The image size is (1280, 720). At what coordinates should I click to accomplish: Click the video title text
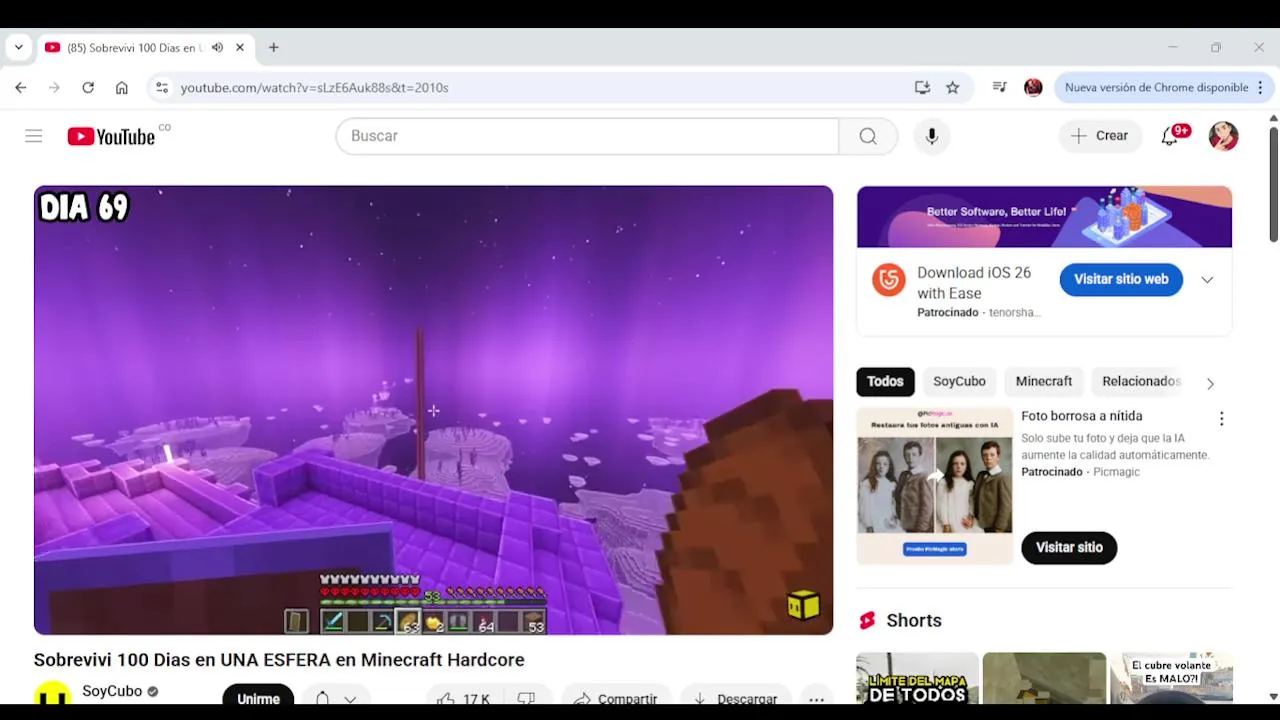click(279, 660)
